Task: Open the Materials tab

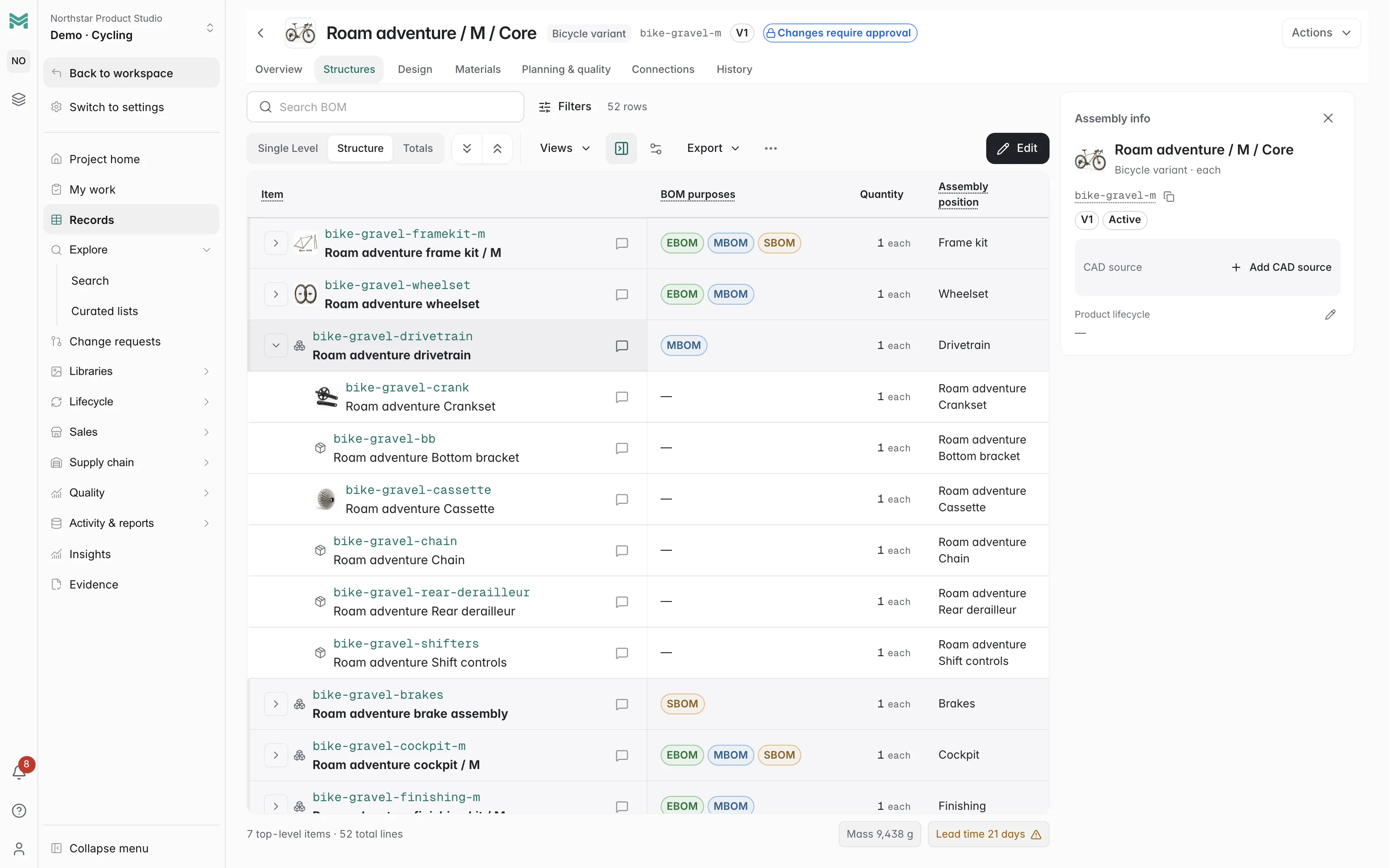Action: [x=477, y=69]
